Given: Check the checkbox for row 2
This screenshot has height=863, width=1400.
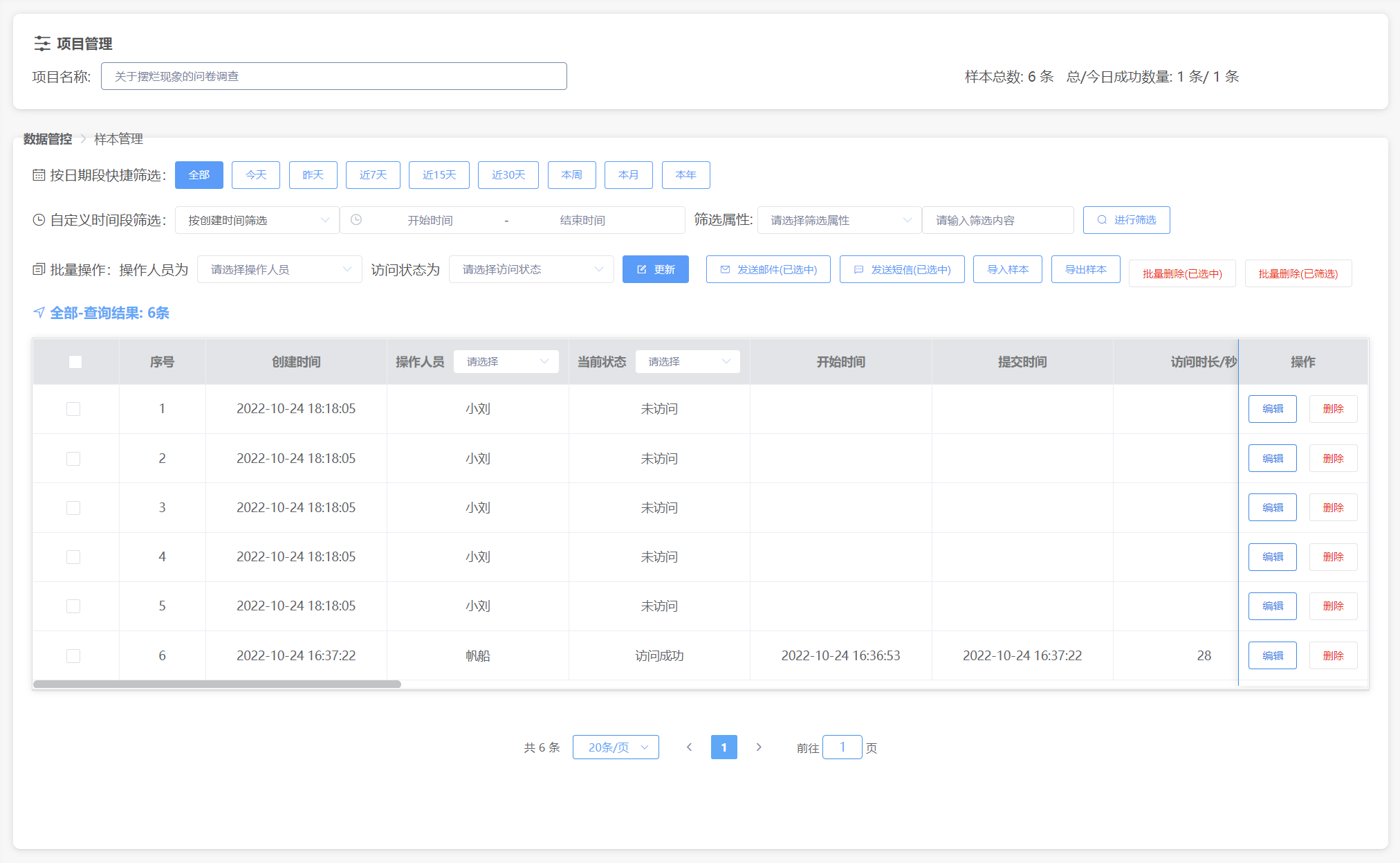Looking at the screenshot, I should (73, 459).
